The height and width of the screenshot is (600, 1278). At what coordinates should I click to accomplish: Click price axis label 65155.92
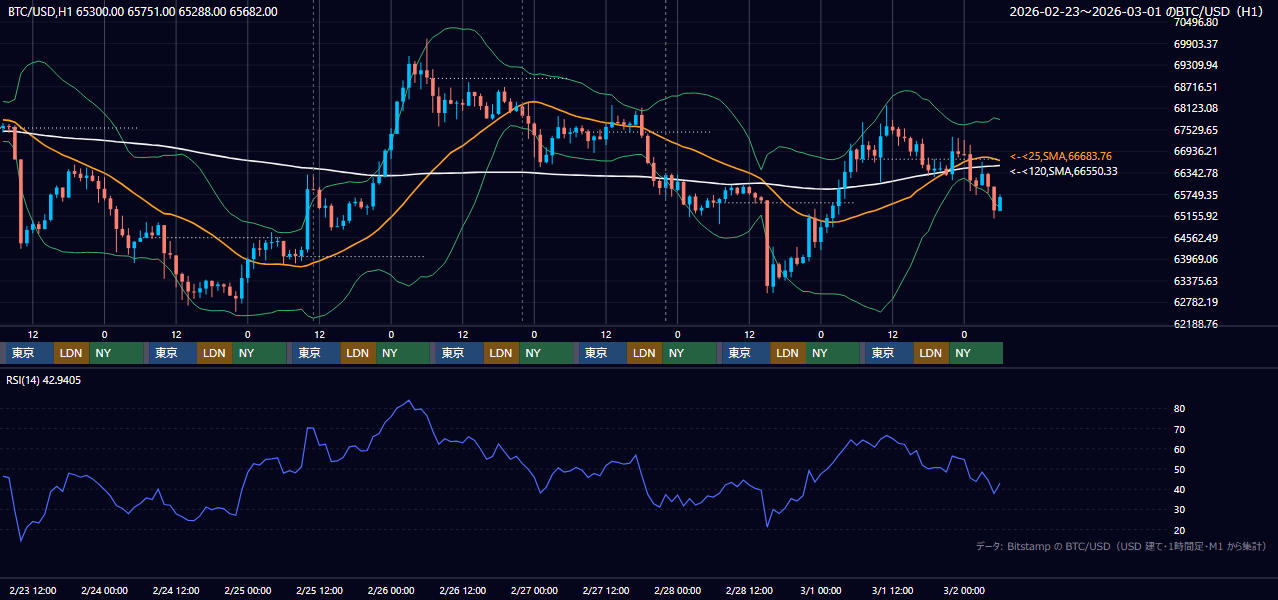[x=1195, y=216]
